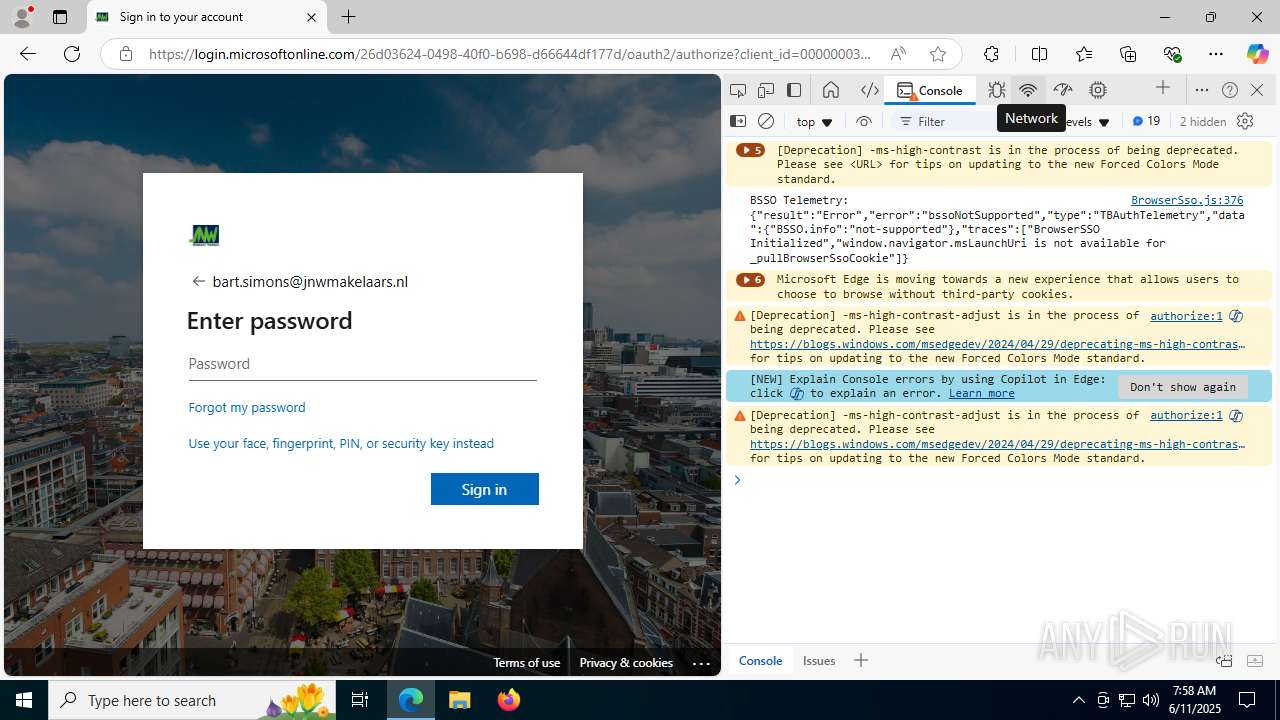1280x720 pixels.
Task: Open Browser essentials heart icon
Action: (x=1172, y=54)
